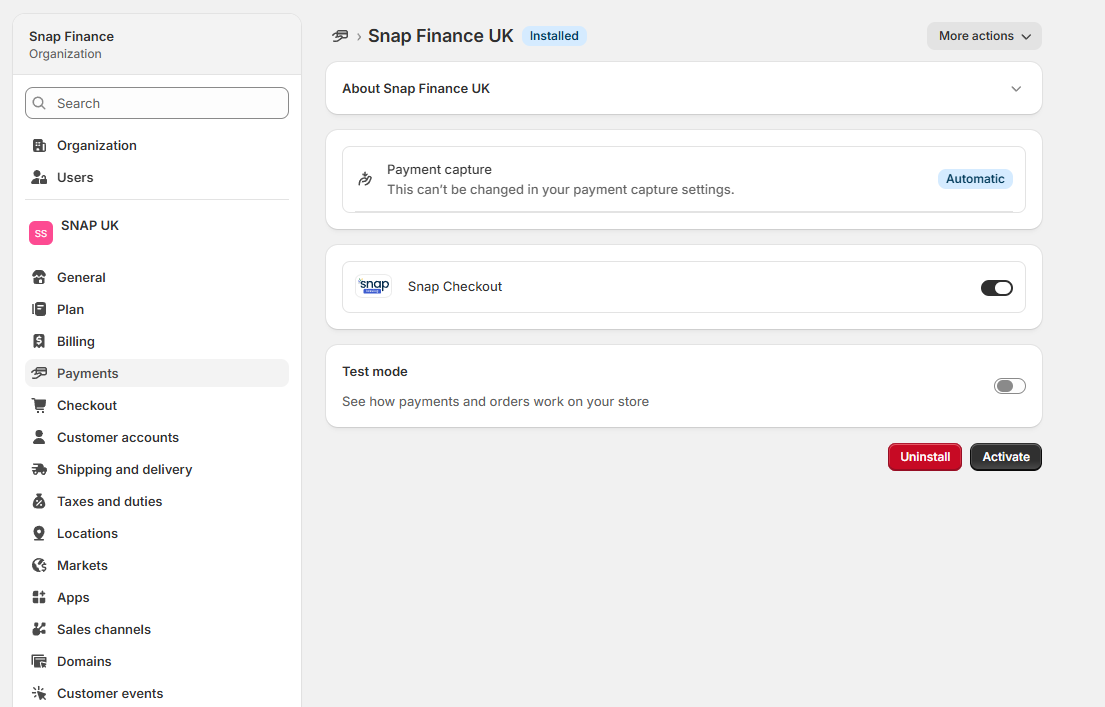The width and height of the screenshot is (1105, 707).
Task: Click the Test mode heading
Action: coord(375,371)
